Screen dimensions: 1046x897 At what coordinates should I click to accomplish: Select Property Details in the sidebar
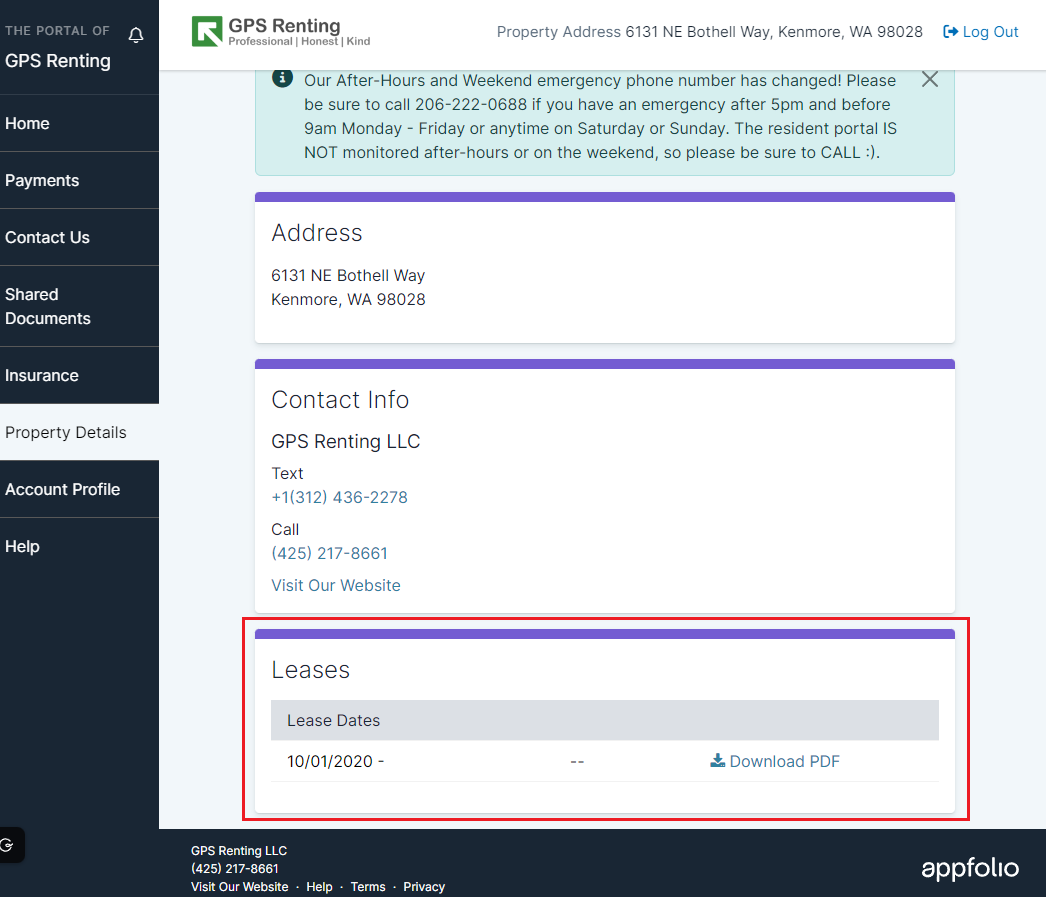coord(79,432)
